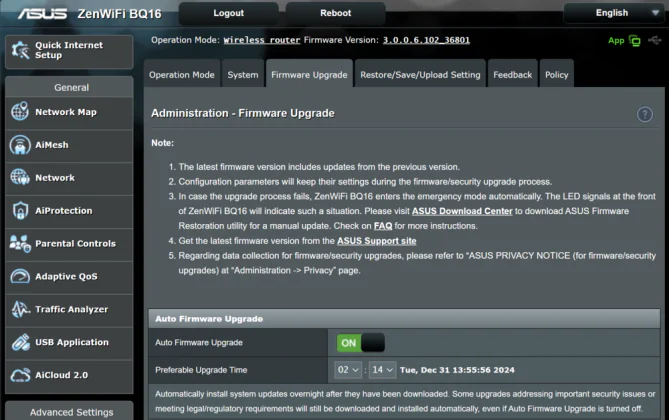
Task: Click firmware version 3.0.0.6.102_36801 link
Action: 426,40
